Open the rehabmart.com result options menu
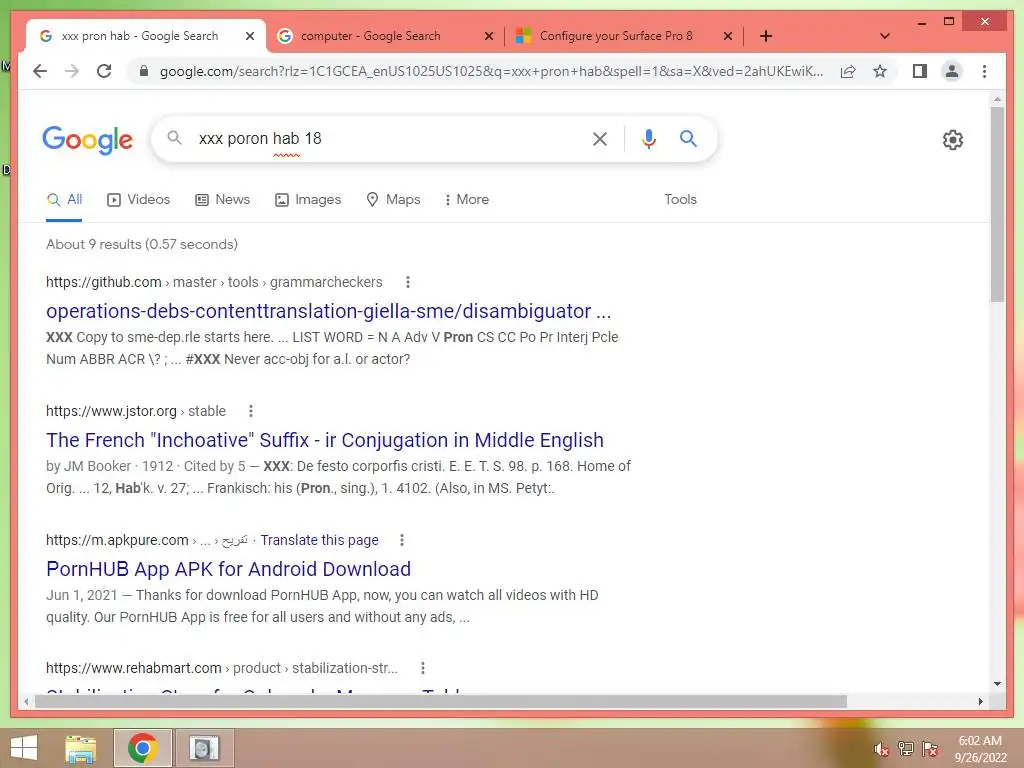The width and height of the screenshot is (1024, 768). point(423,668)
